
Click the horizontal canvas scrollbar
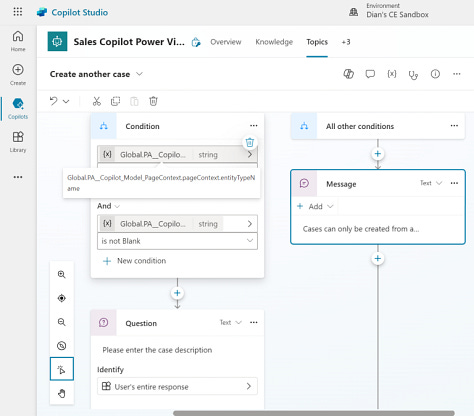click(314, 413)
